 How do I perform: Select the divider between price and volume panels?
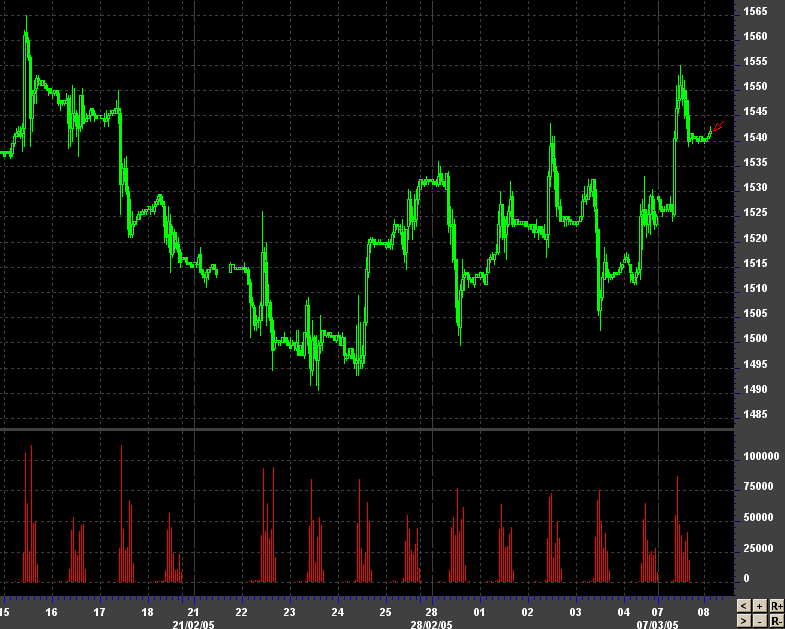click(x=367, y=430)
